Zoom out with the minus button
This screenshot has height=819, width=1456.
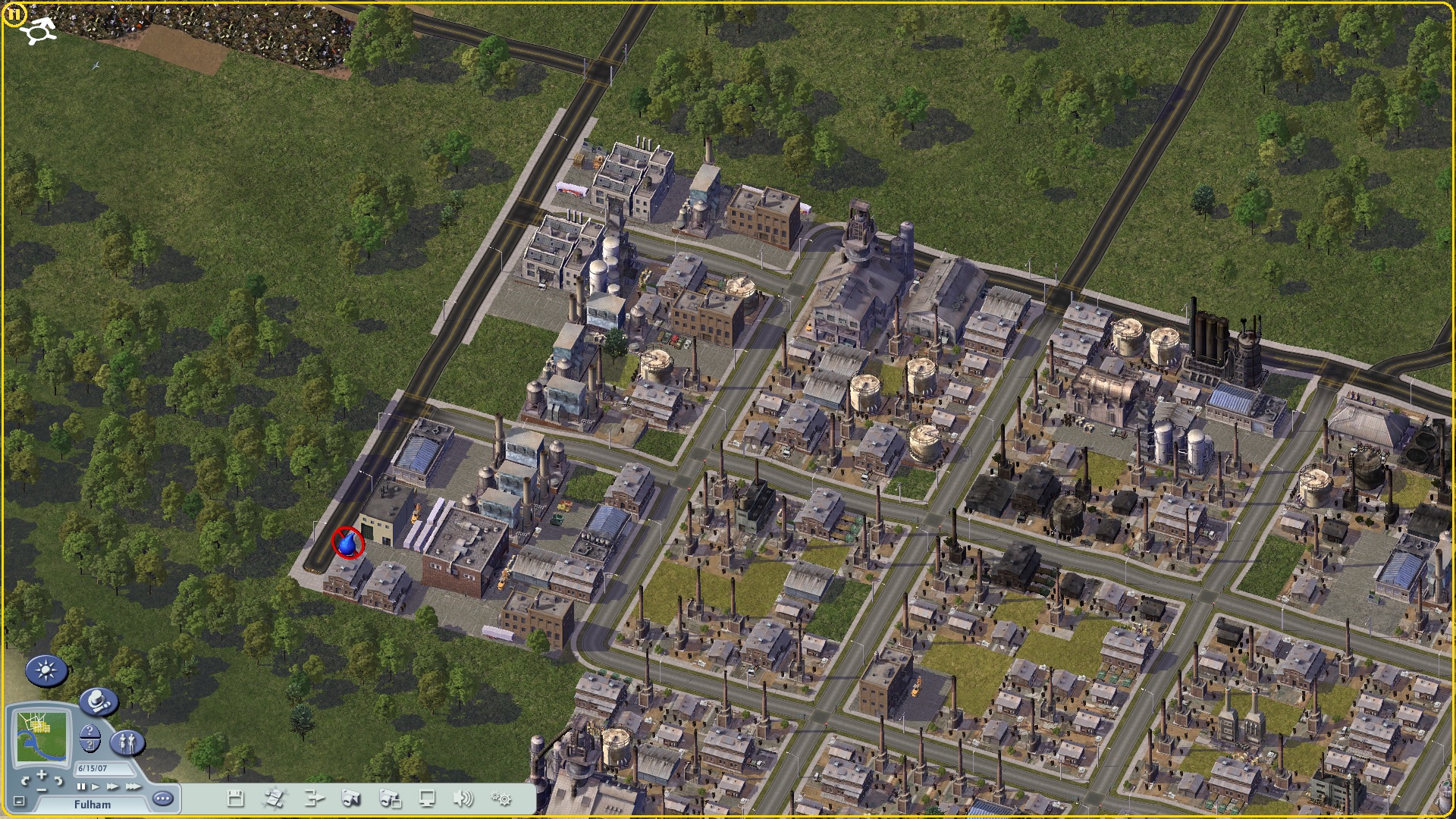[41, 789]
